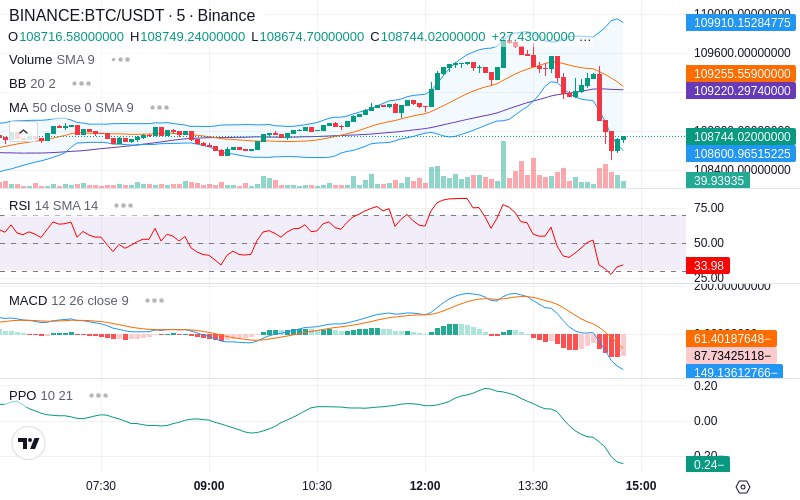Viewport: 800px width, 500px height.
Task: Open more options for MA indicator
Action: [160, 108]
